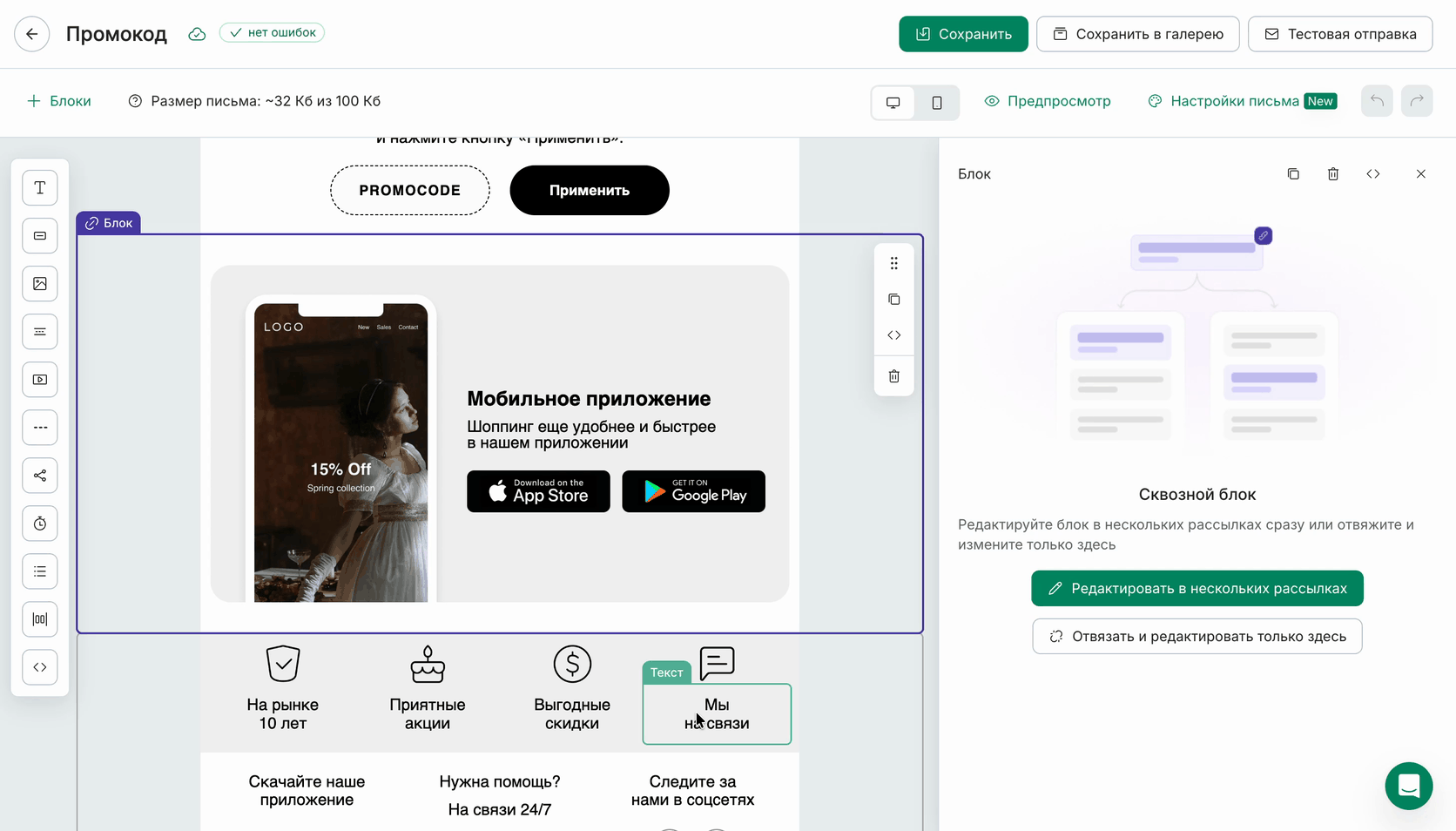Screen dimensions: 1456x831
Task: Select the HTML code block tool in sidebar
Action: pos(40,667)
